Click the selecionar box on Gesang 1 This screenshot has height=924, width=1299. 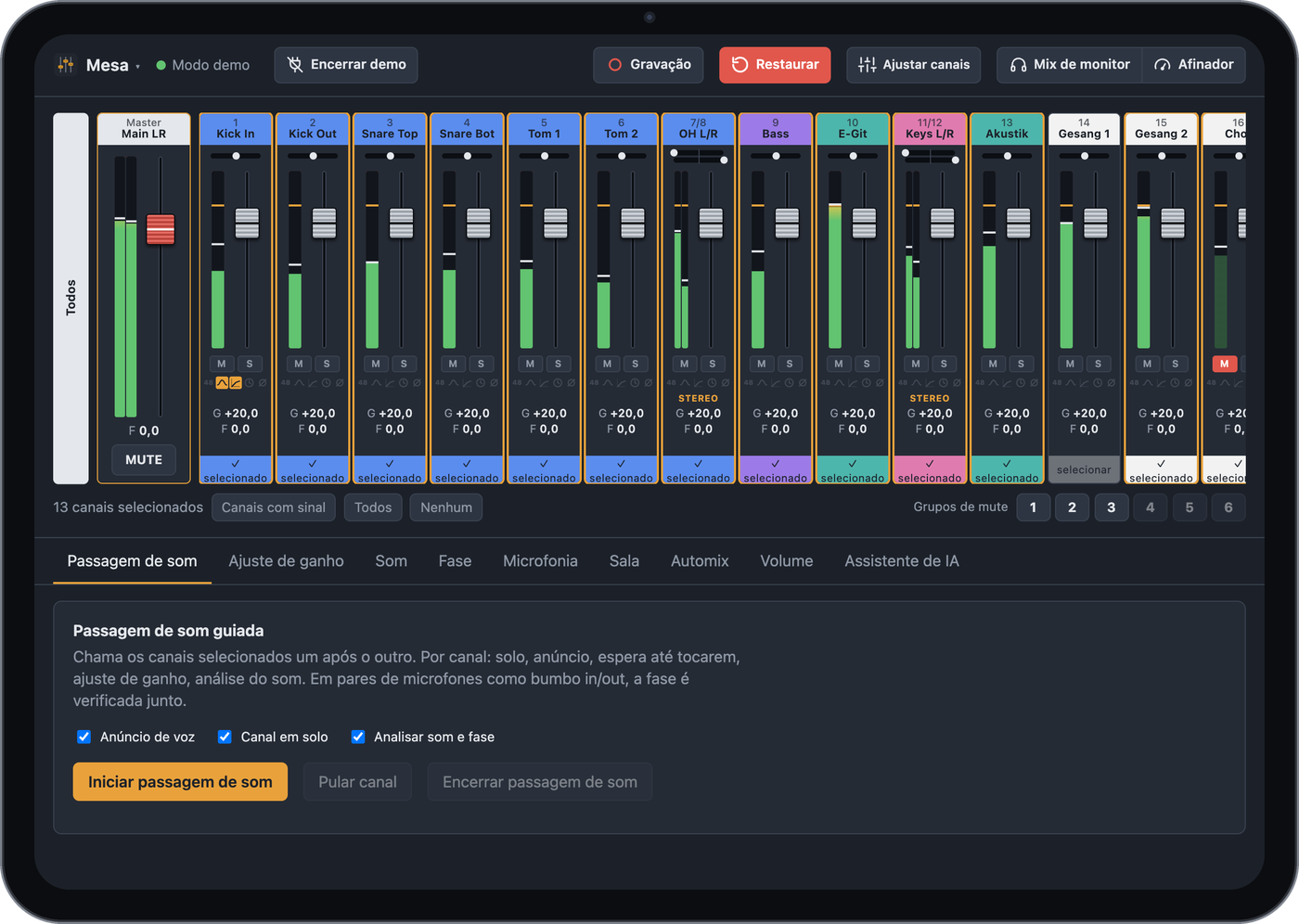click(x=1084, y=470)
